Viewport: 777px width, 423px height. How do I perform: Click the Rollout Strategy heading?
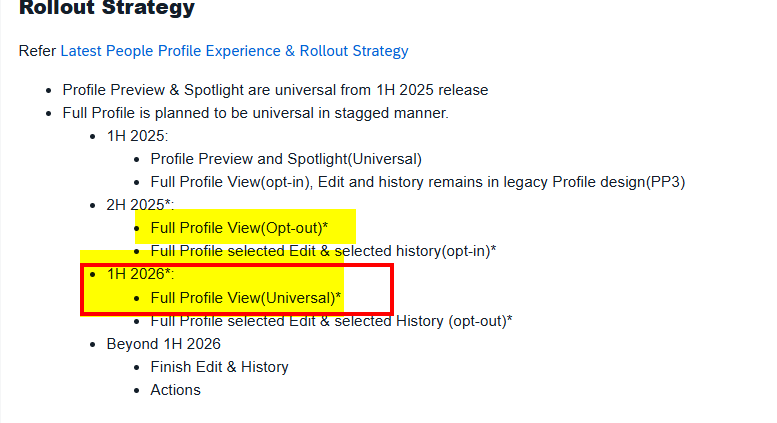coord(106,9)
